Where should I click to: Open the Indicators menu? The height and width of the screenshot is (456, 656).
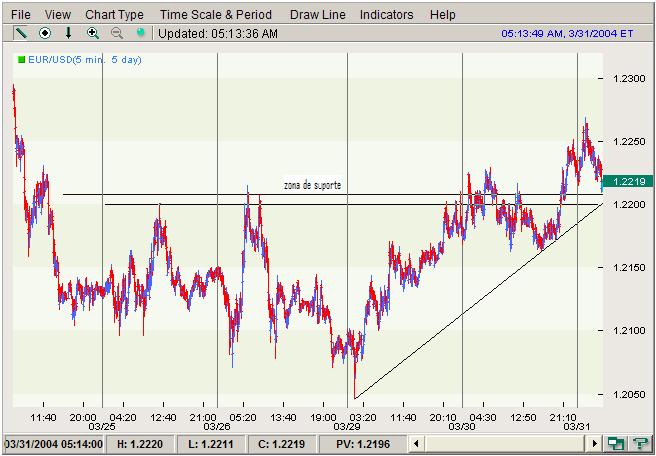tap(387, 15)
